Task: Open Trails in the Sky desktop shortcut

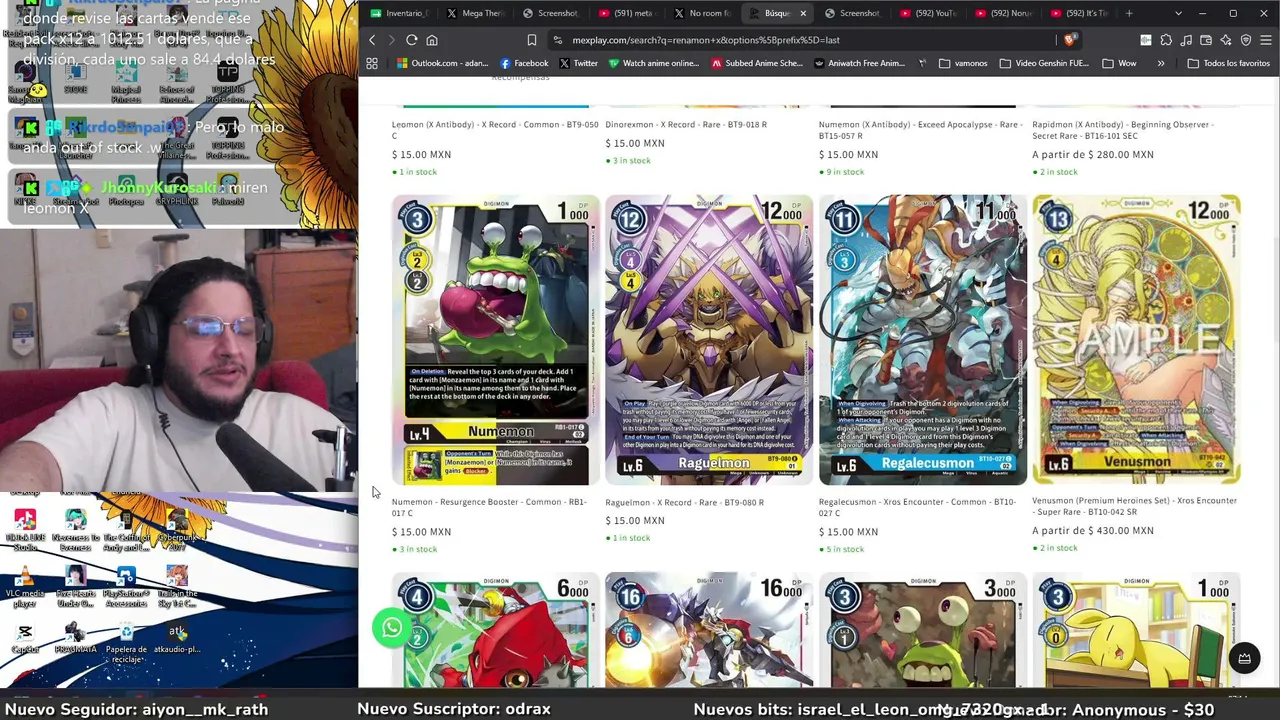Action: pos(177,588)
